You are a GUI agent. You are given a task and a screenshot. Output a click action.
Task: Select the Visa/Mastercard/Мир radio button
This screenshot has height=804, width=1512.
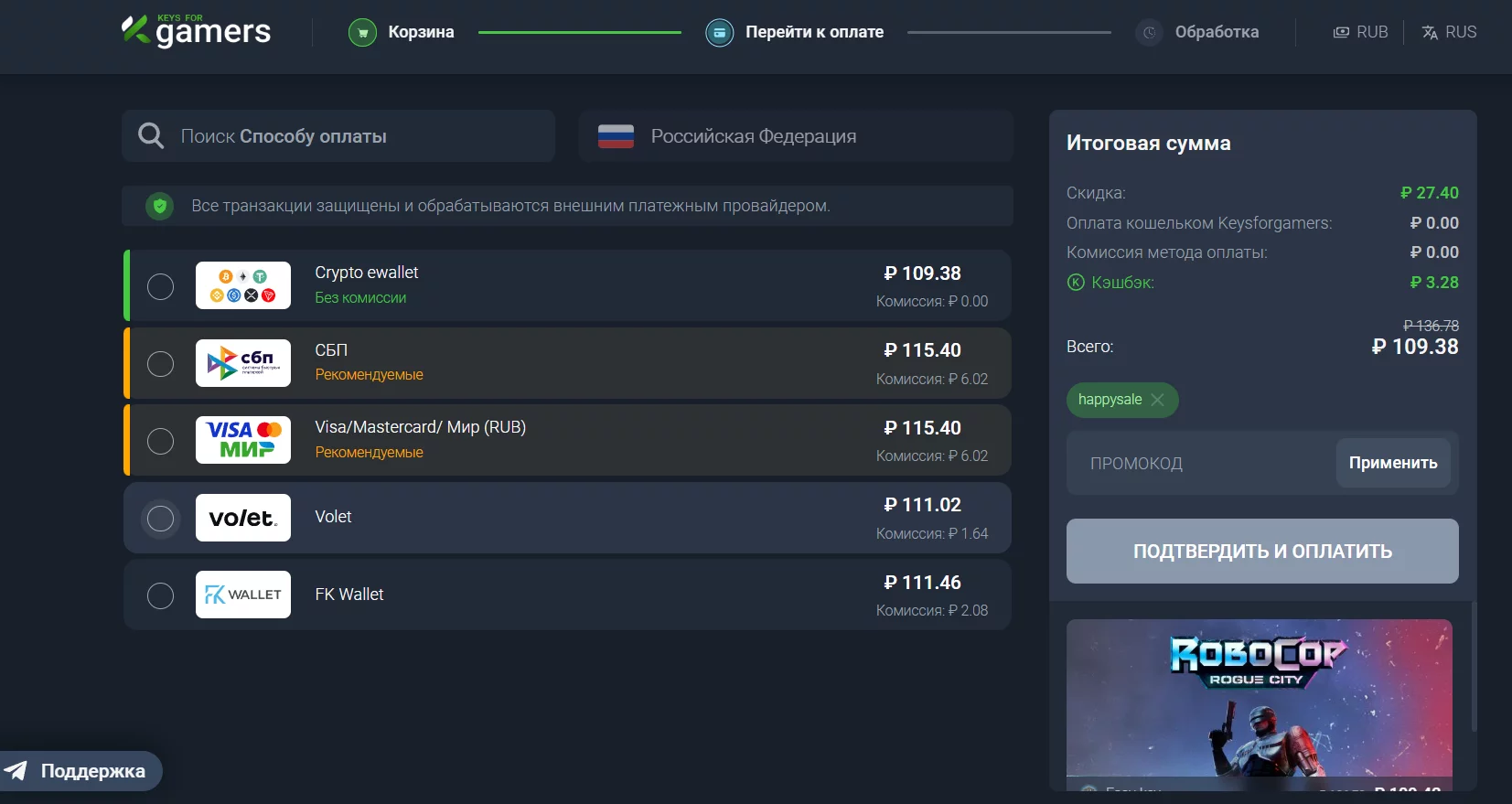161,441
